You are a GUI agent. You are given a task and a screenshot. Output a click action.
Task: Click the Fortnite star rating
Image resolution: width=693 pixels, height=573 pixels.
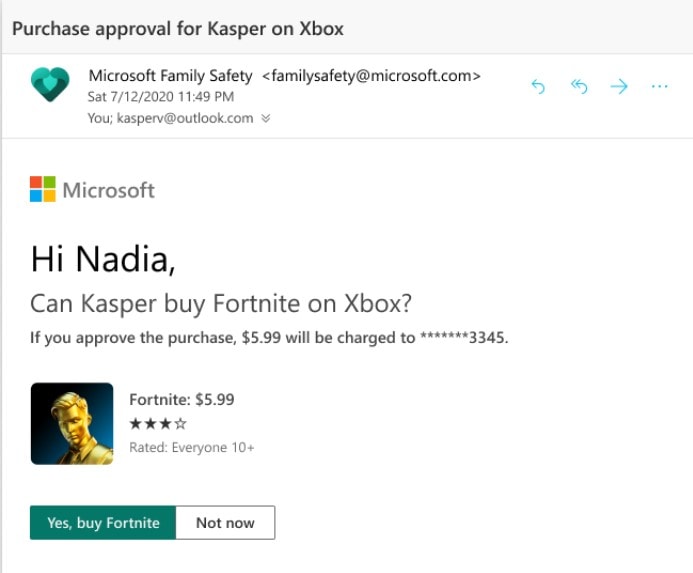158,424
